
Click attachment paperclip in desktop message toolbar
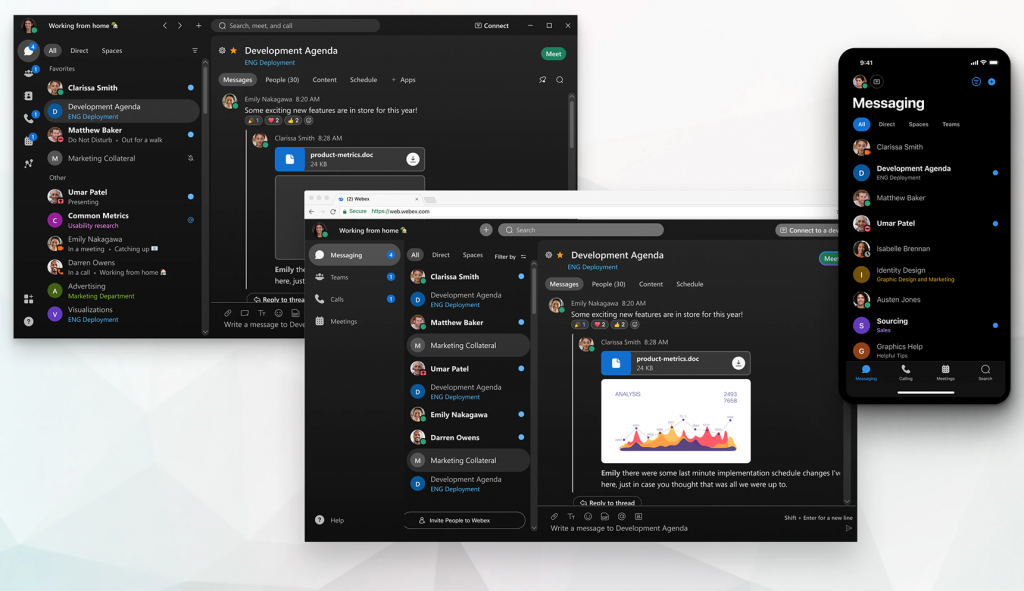coord(228,313)
